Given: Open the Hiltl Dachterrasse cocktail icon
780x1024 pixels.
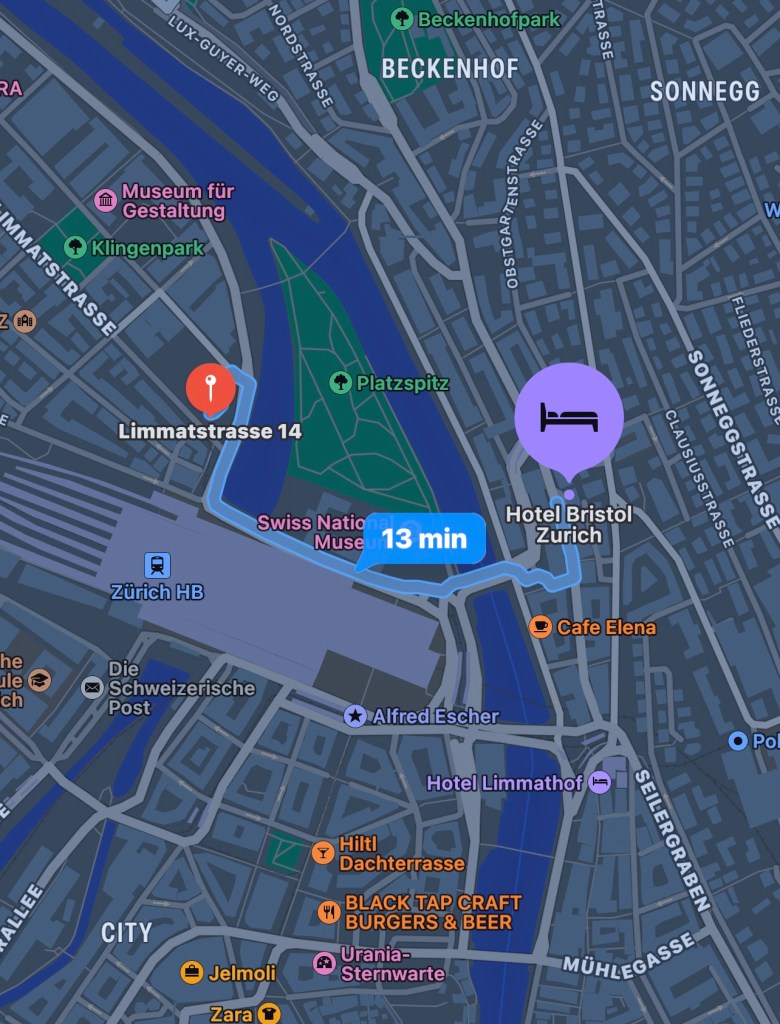Looking at the screenshot, I should click(323, 852).
